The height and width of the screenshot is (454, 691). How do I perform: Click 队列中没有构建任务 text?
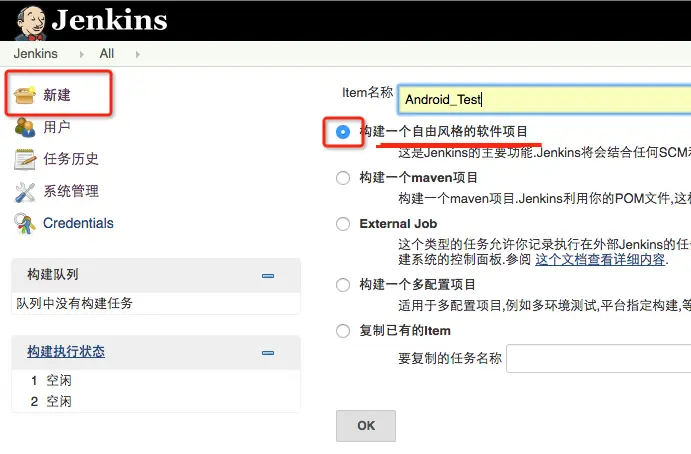click(x=74, y=303)
